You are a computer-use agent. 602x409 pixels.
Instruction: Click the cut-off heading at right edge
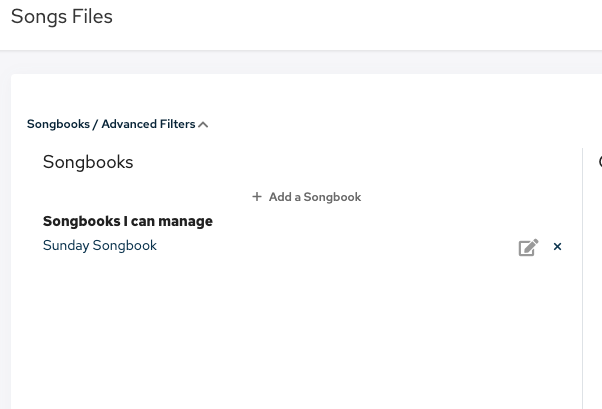(x=599, y=162)
